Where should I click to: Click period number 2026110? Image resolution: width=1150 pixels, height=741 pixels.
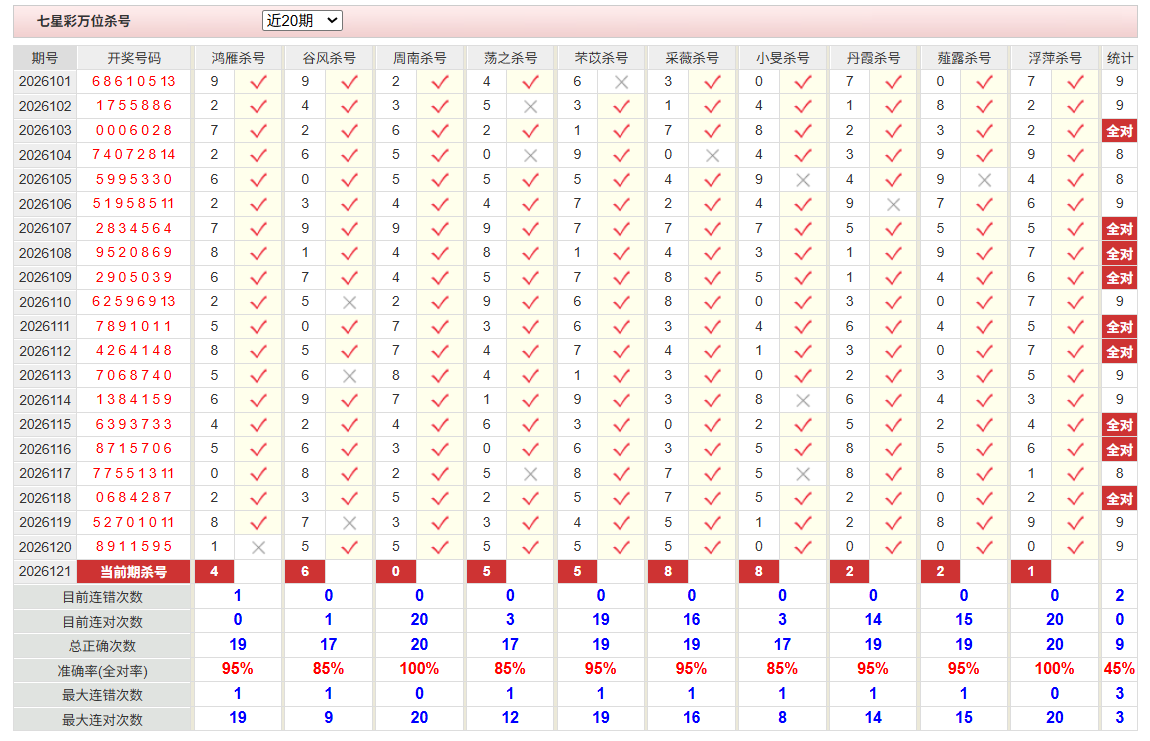pyautogui.click(x=45, y=302)
